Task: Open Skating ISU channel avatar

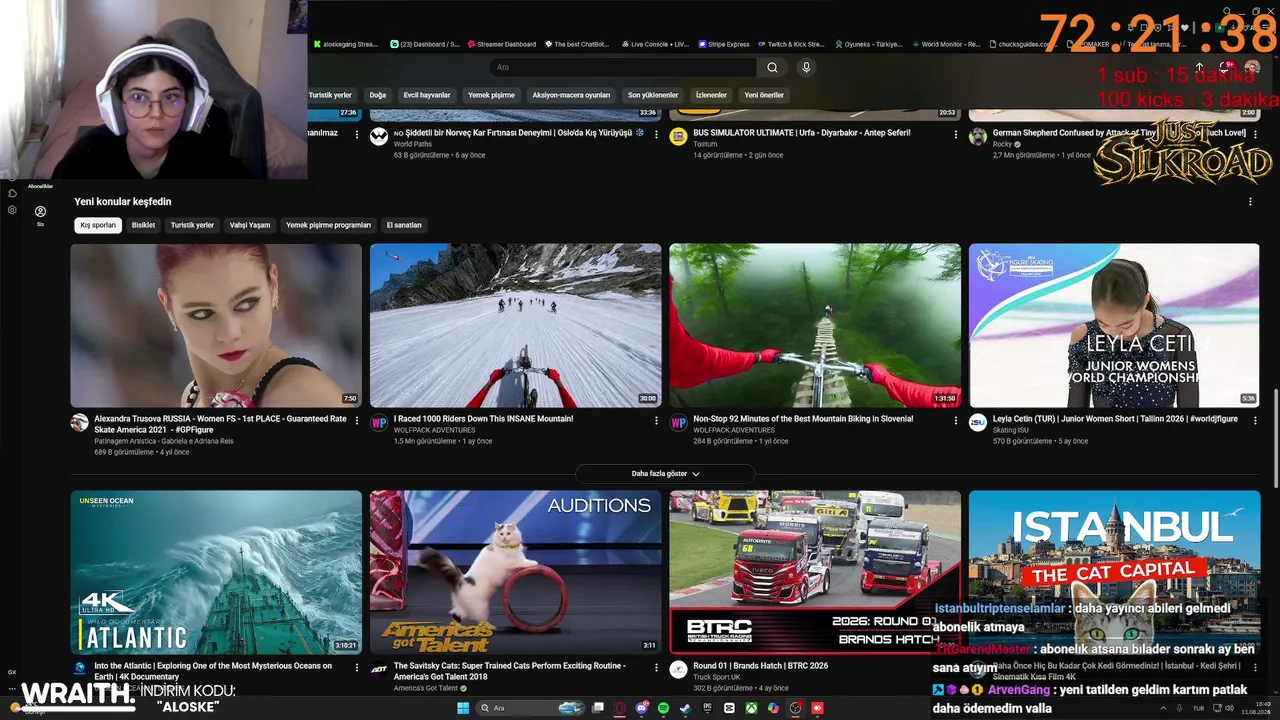Action: pos(978,423)
